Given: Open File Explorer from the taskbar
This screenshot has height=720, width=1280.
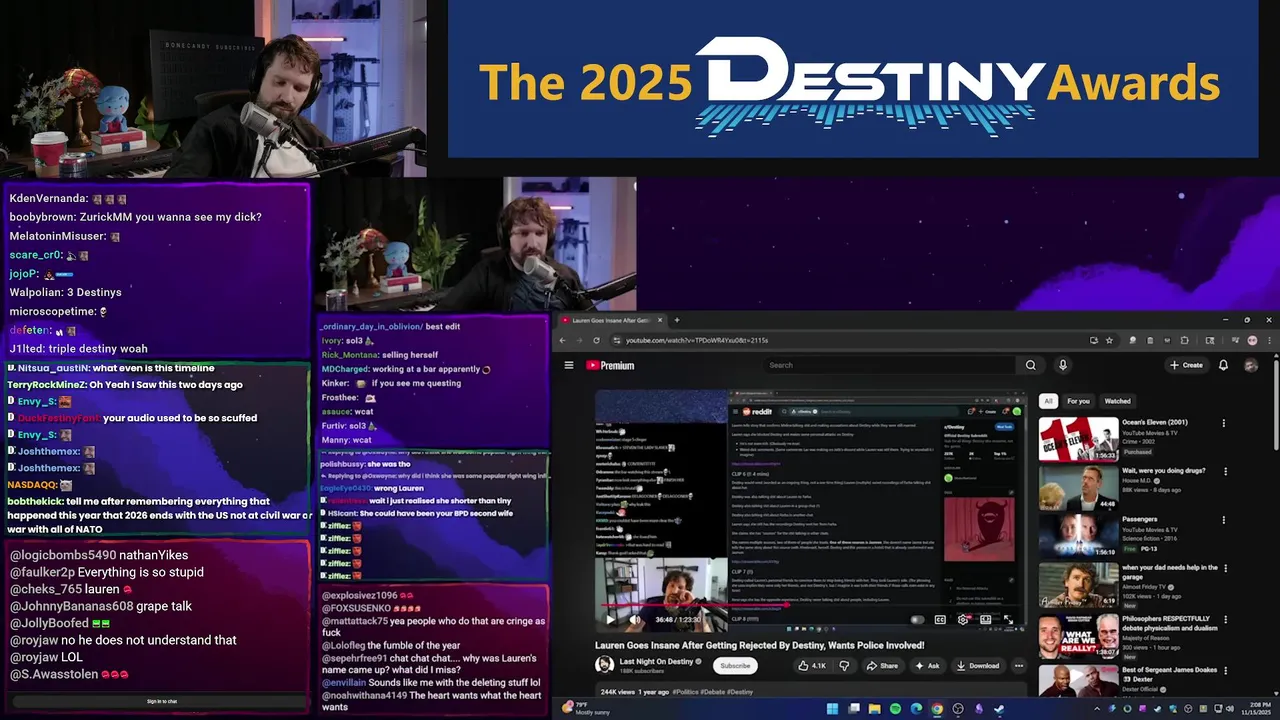Looking at the screenshot, I should click(874, 709).
